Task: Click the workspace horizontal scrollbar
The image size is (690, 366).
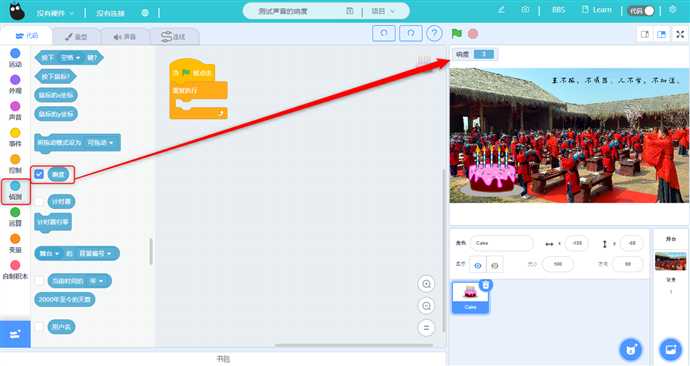Action: coord(354,345)
